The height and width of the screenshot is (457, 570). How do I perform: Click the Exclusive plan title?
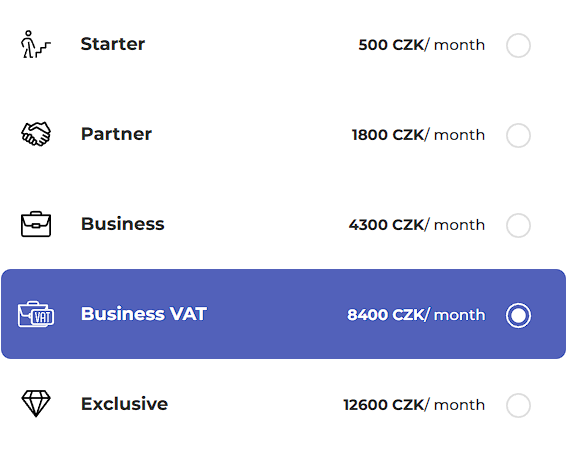click(x=124, y=404)
